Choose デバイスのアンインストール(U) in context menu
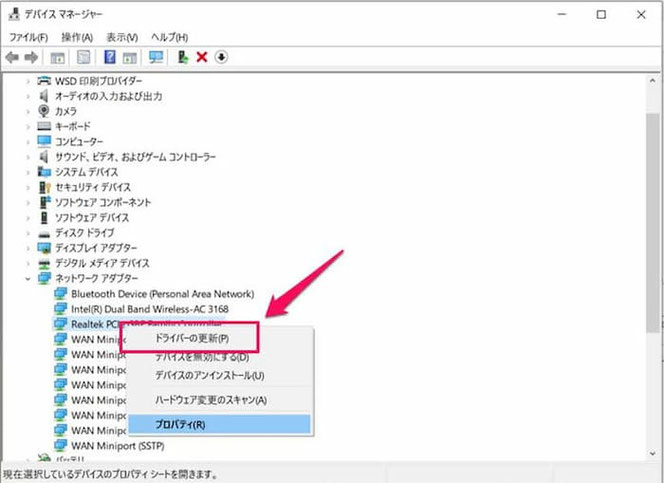 point(210,375)
